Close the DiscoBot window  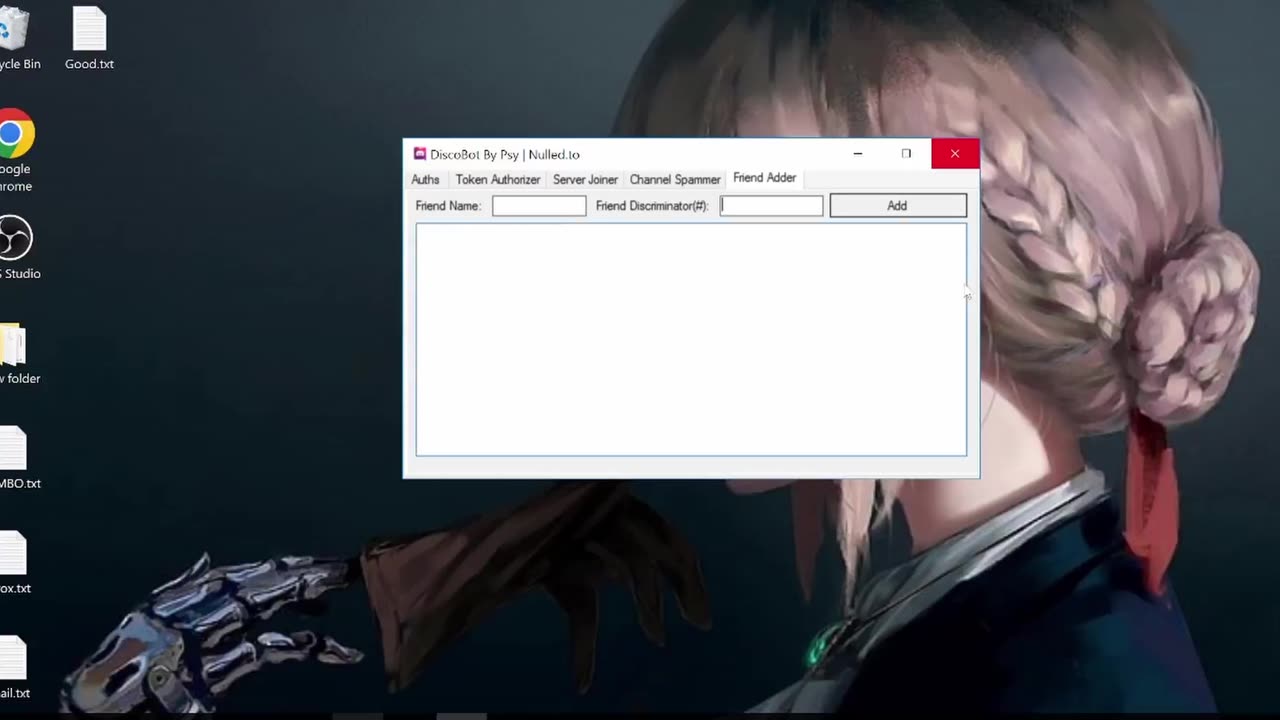(x=955, y=154)
